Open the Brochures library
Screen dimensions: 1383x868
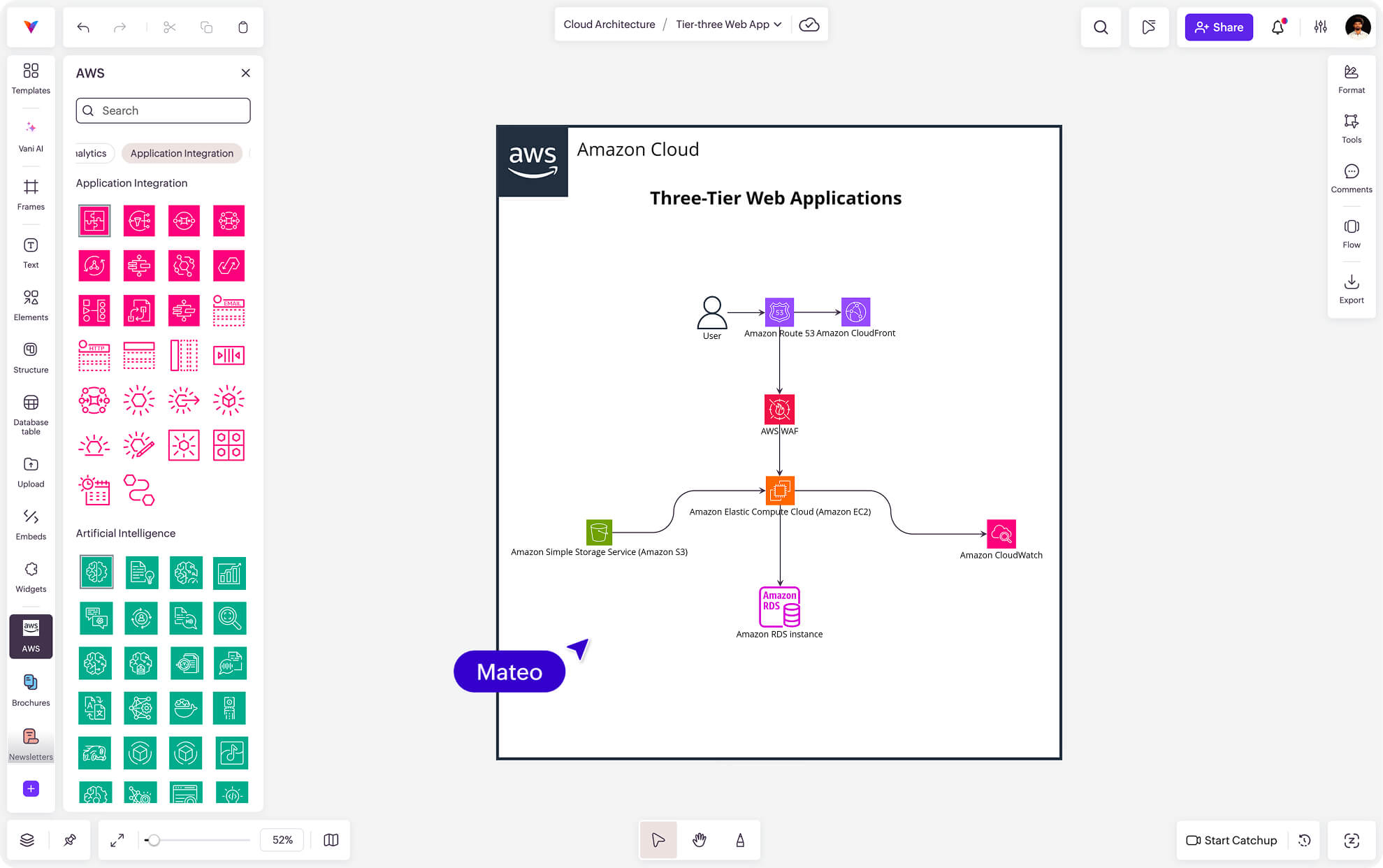tap(31, 690)
